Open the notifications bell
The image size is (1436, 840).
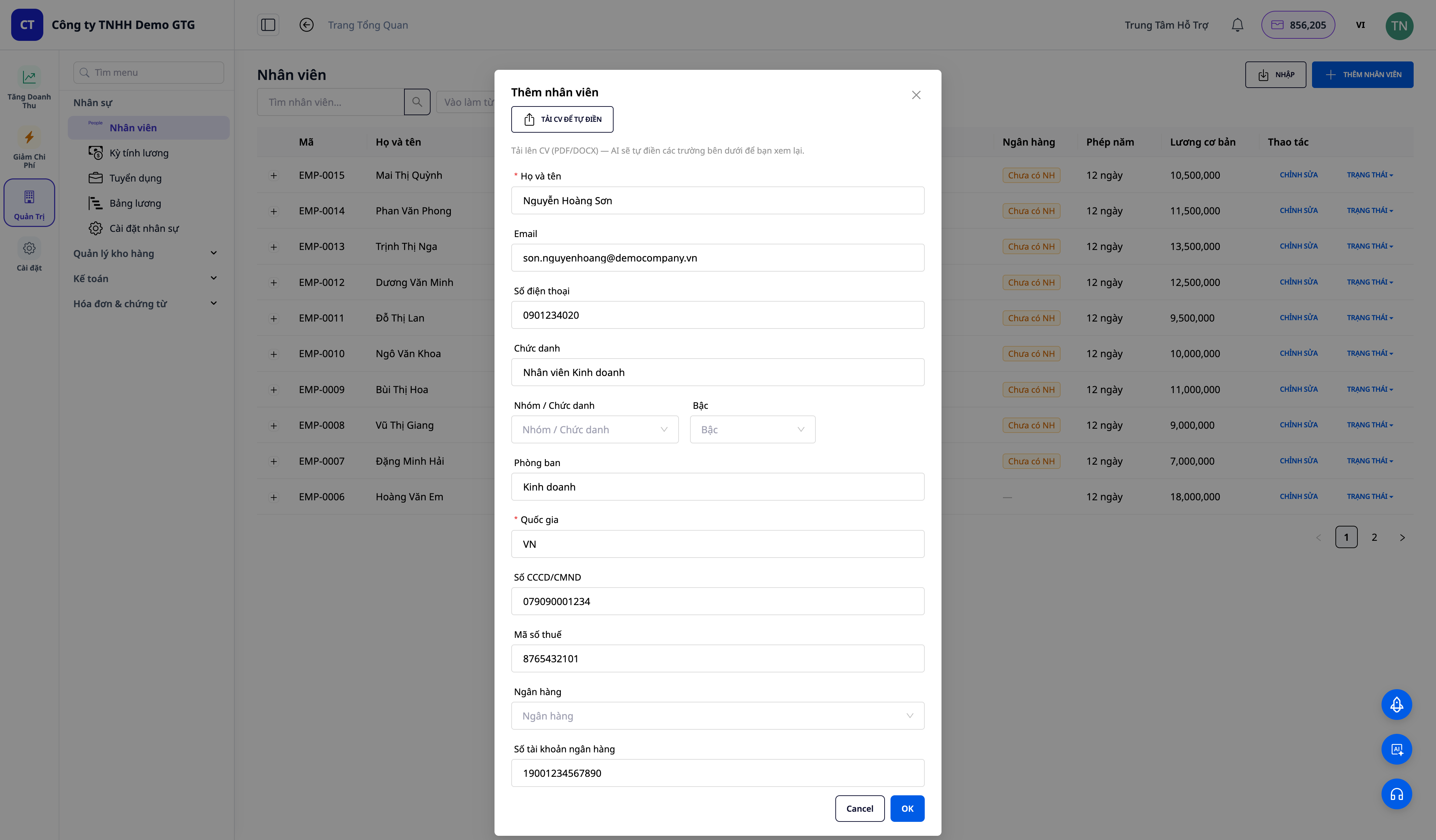[x=1237, y=25]
